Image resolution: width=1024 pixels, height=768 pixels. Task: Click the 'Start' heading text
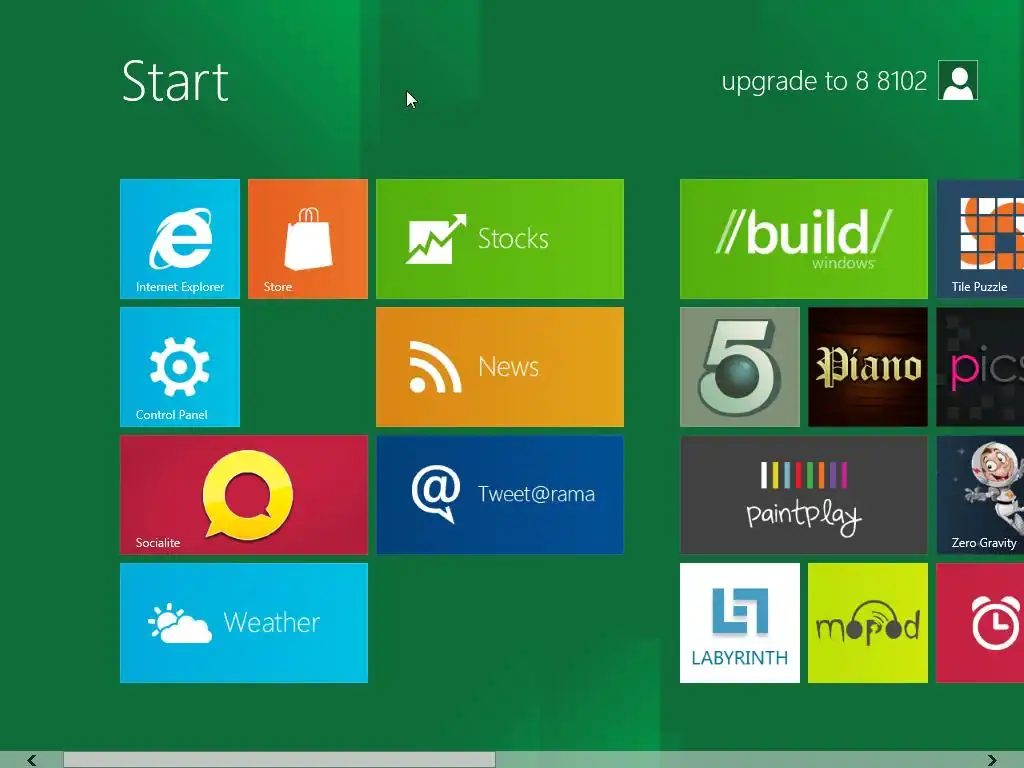point(175,82)
